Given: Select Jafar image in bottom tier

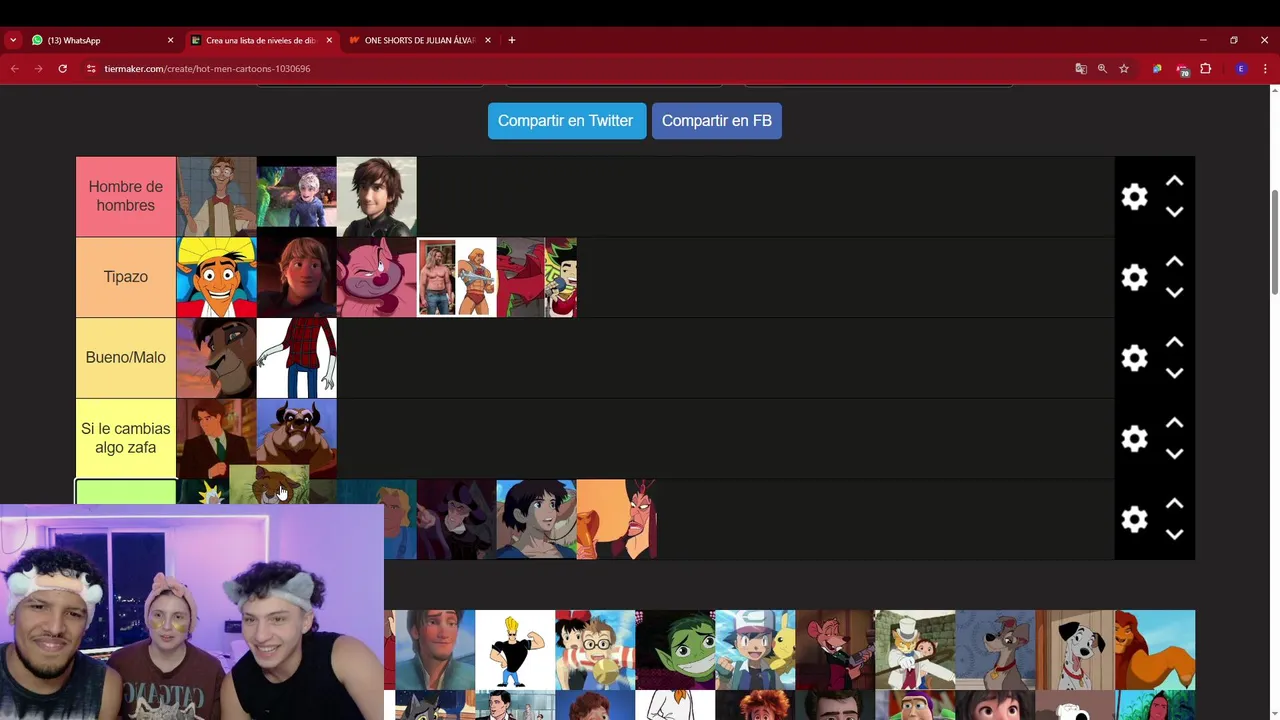Looking at the screenshot, I should coord(617,519).
